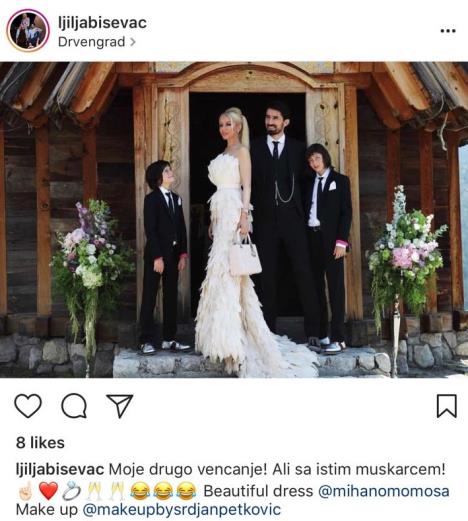Open the Drvengrad location tag
468x521 pixels.
(x=92, y=42)
